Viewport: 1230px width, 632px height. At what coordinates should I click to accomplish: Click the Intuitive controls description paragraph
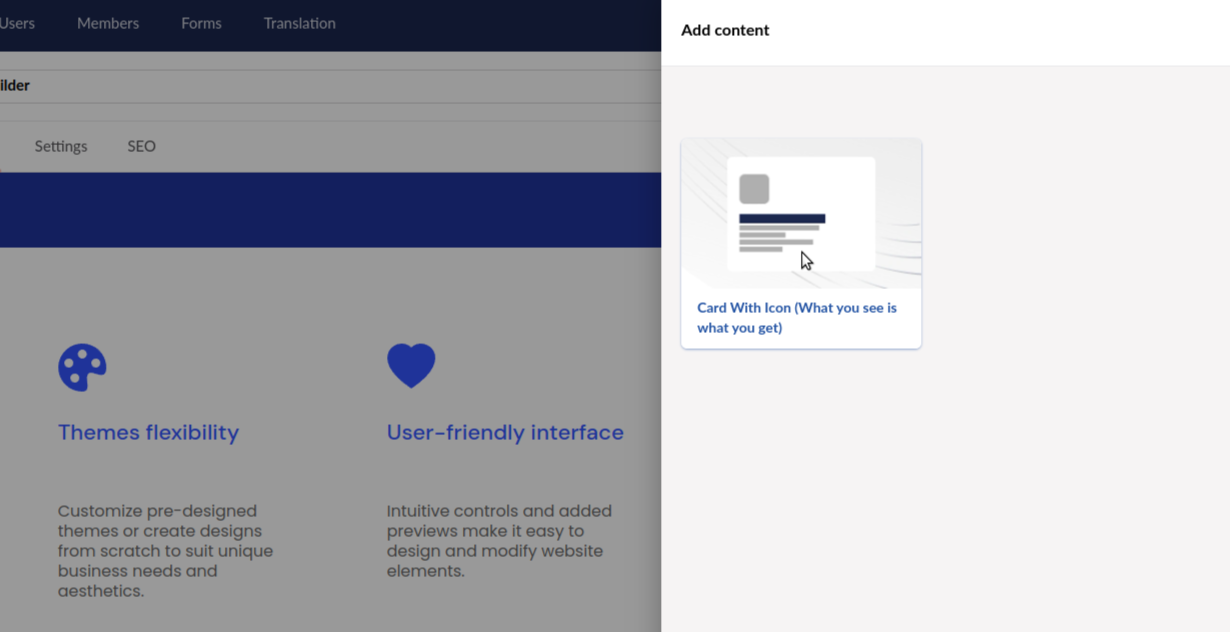pos(499,541)
